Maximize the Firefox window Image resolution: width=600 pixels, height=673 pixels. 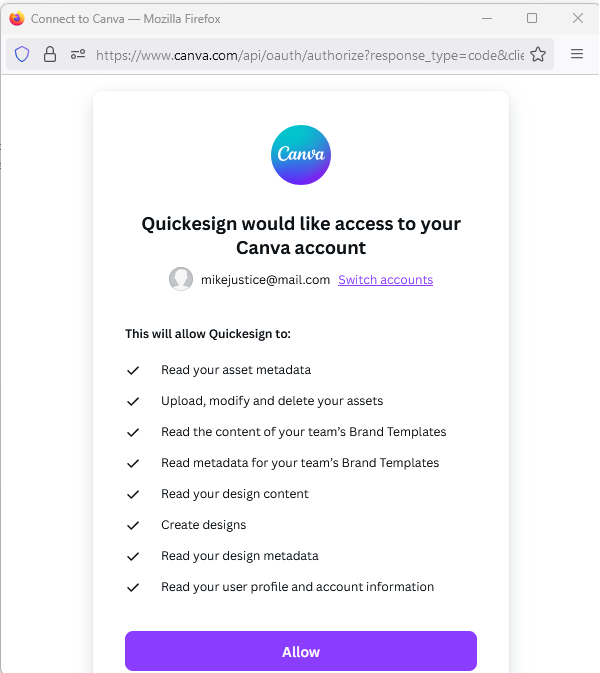pos(532,18)
